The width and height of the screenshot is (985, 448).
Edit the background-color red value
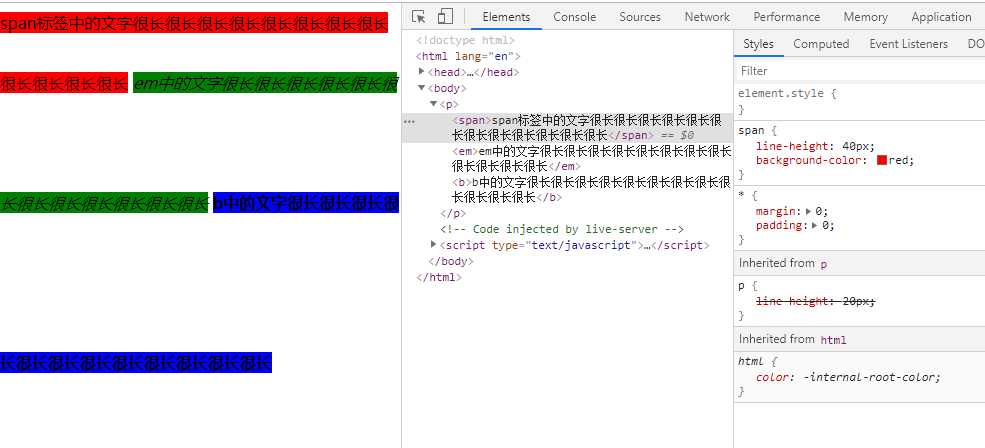(x=898, y=160)
